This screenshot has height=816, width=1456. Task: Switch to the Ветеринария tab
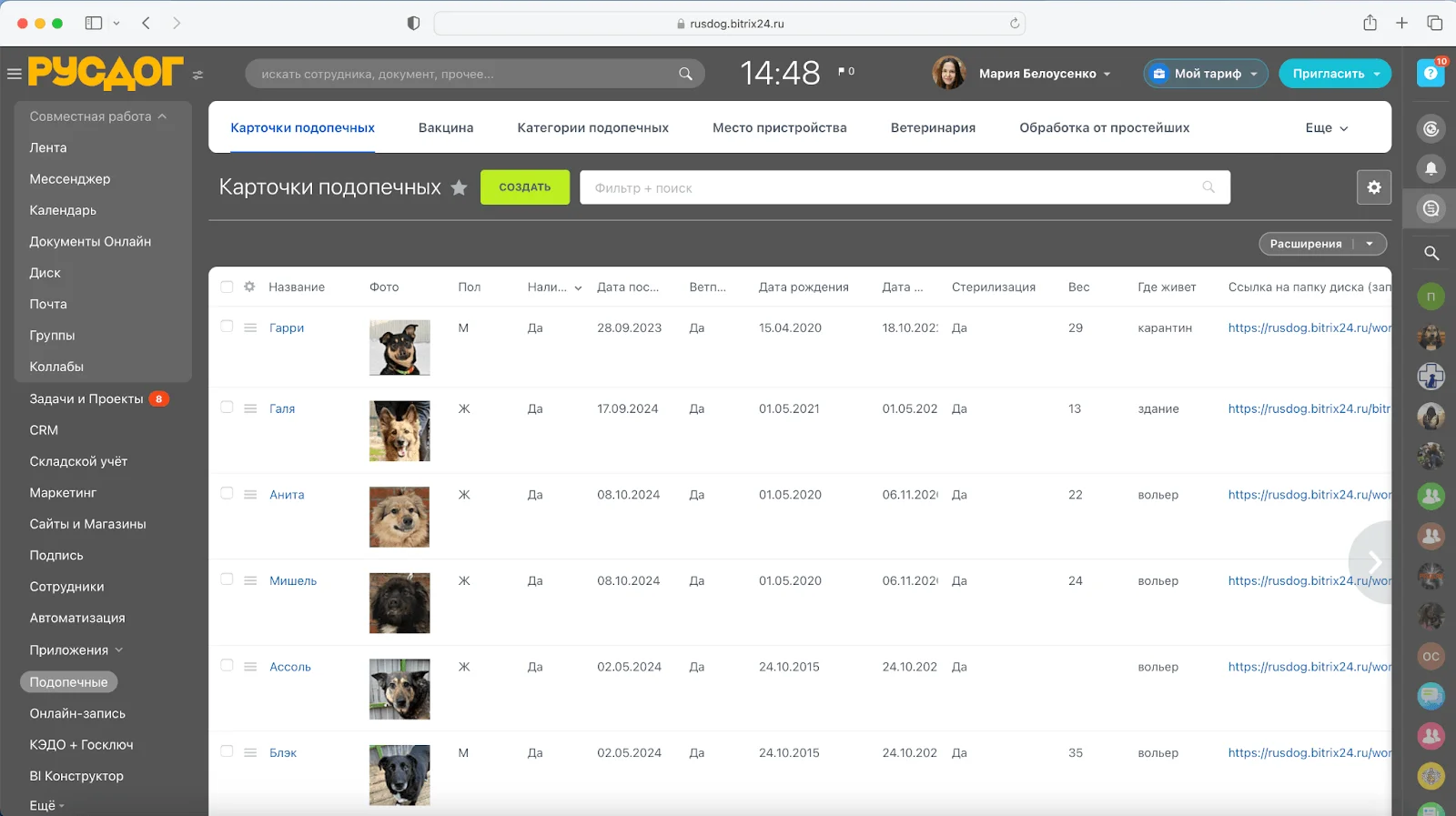click(933, 128)
